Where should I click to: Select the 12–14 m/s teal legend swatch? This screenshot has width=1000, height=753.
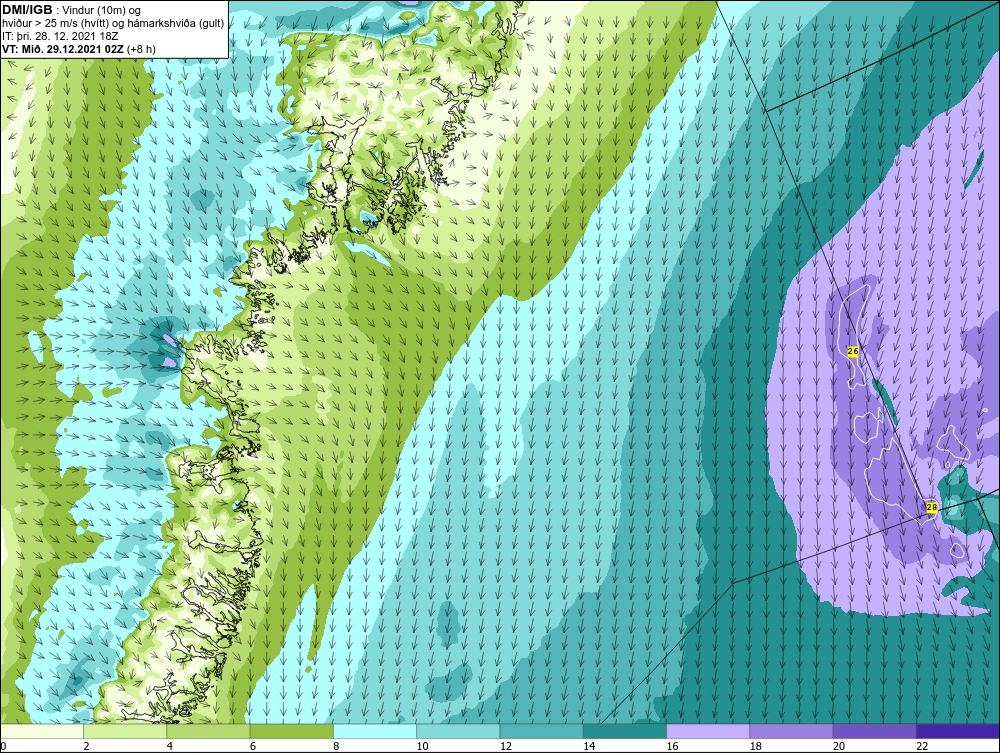point(541,731)
